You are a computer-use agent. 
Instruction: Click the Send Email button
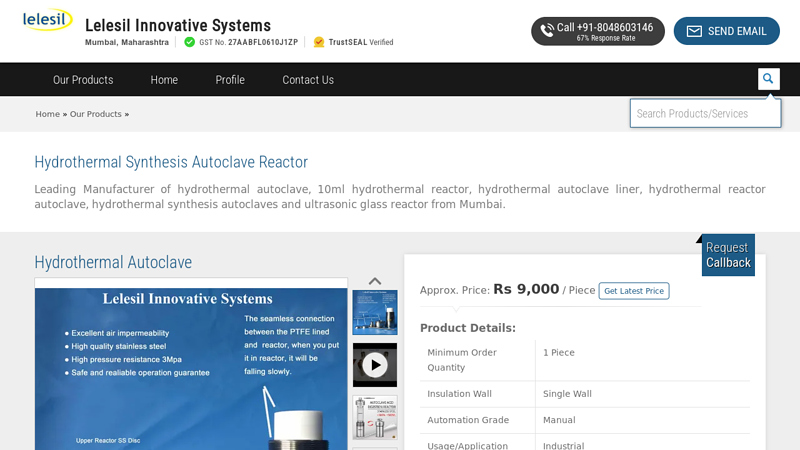727,31
